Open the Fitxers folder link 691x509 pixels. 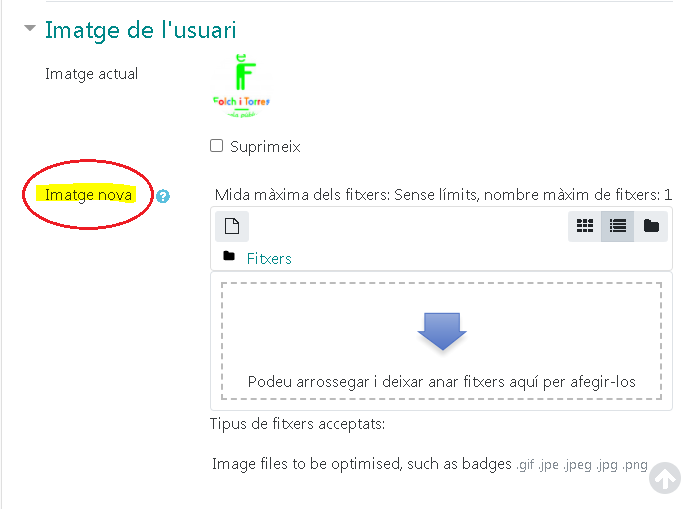269,258
